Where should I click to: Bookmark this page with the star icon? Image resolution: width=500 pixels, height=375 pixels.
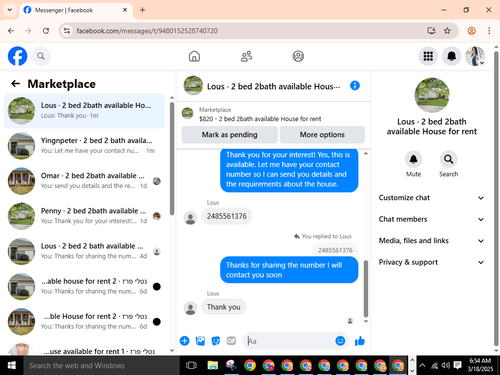[x=447, y=31]
